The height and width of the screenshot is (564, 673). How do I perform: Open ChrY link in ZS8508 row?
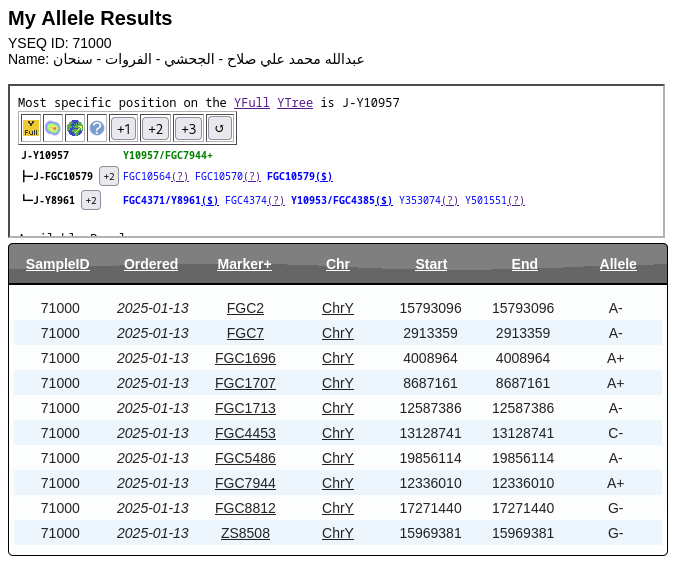[x=338, y=533]
